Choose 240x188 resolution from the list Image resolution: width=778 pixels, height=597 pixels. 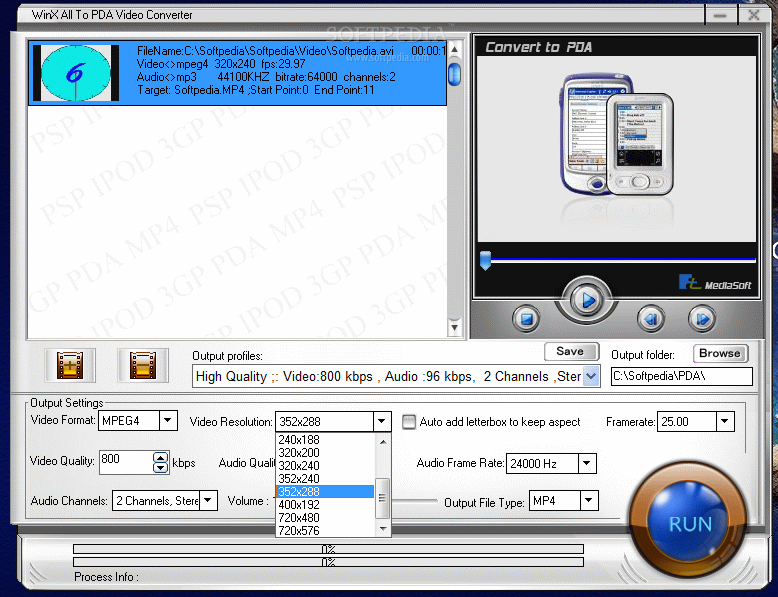tap(325, 440)
